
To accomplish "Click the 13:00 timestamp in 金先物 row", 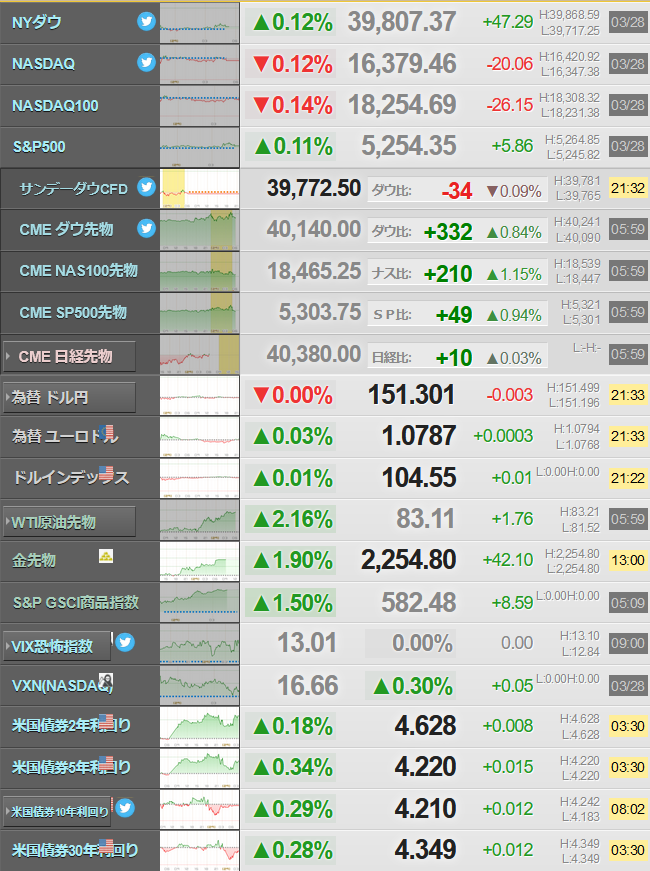I will click(628, 560).
